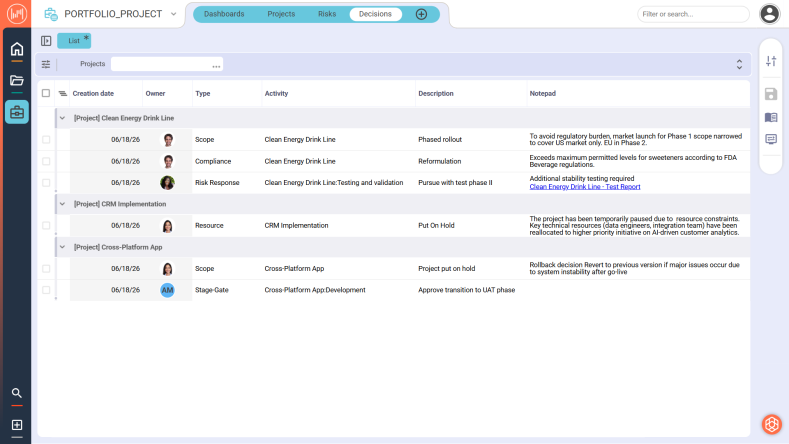Open the Projects filter ellipsis
This screenshot has width=789, height=444.
(x=216, y=65)
